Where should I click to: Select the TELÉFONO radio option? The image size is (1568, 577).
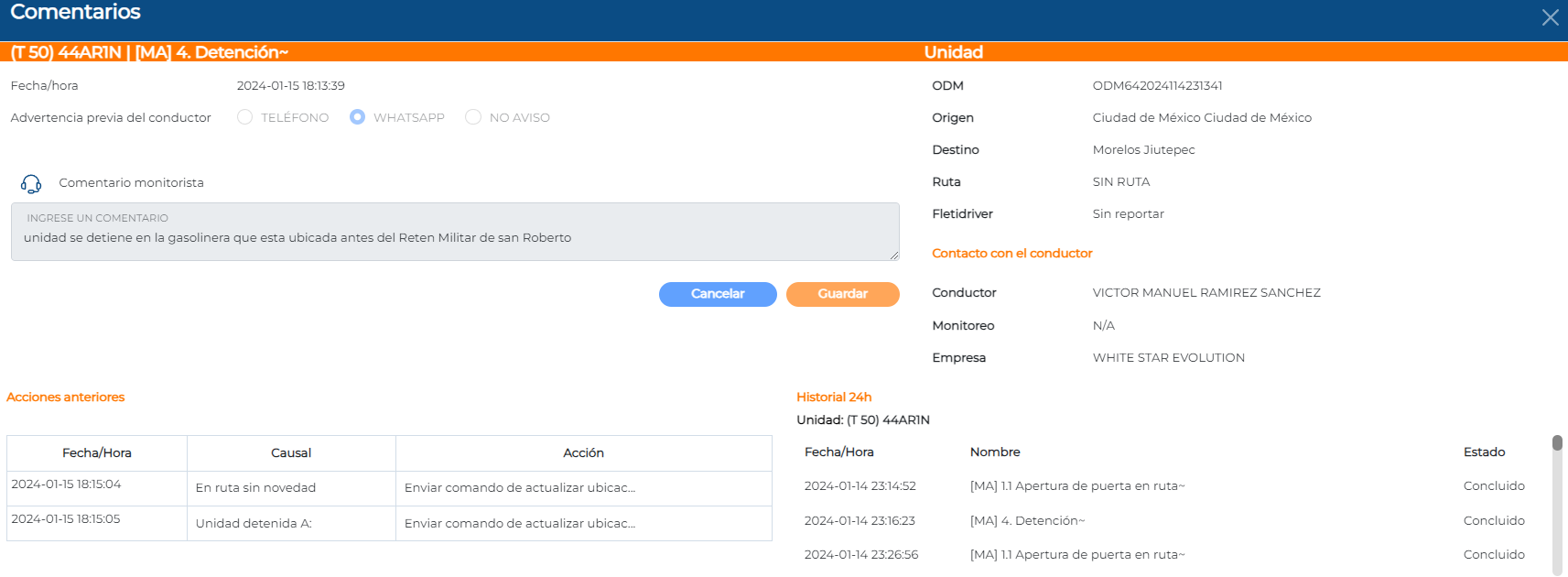[x=244, y=117]
